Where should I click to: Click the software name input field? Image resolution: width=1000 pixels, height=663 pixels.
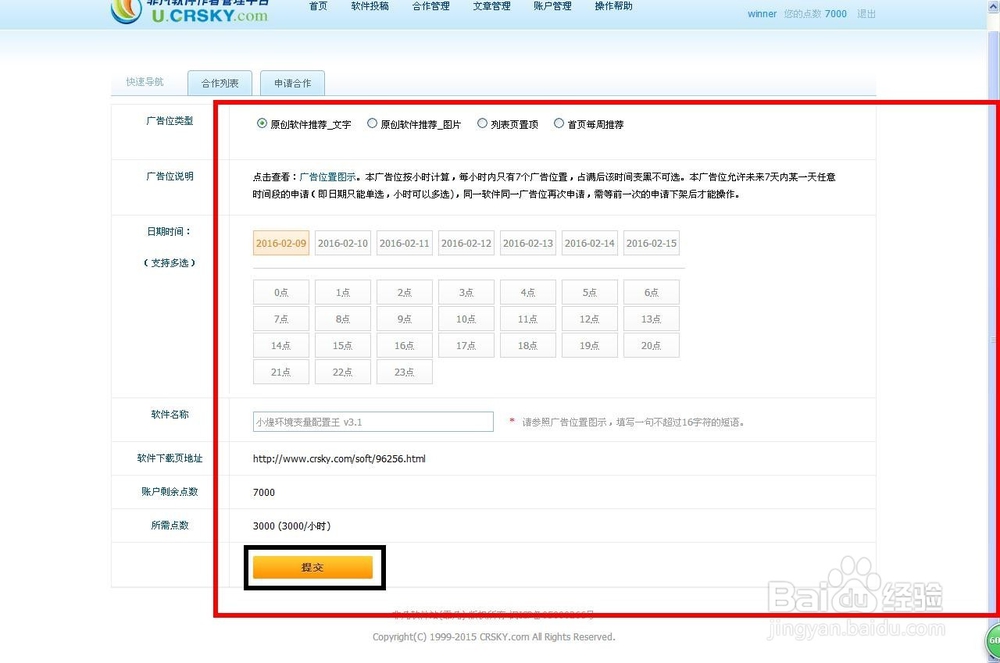click(373, 421)
